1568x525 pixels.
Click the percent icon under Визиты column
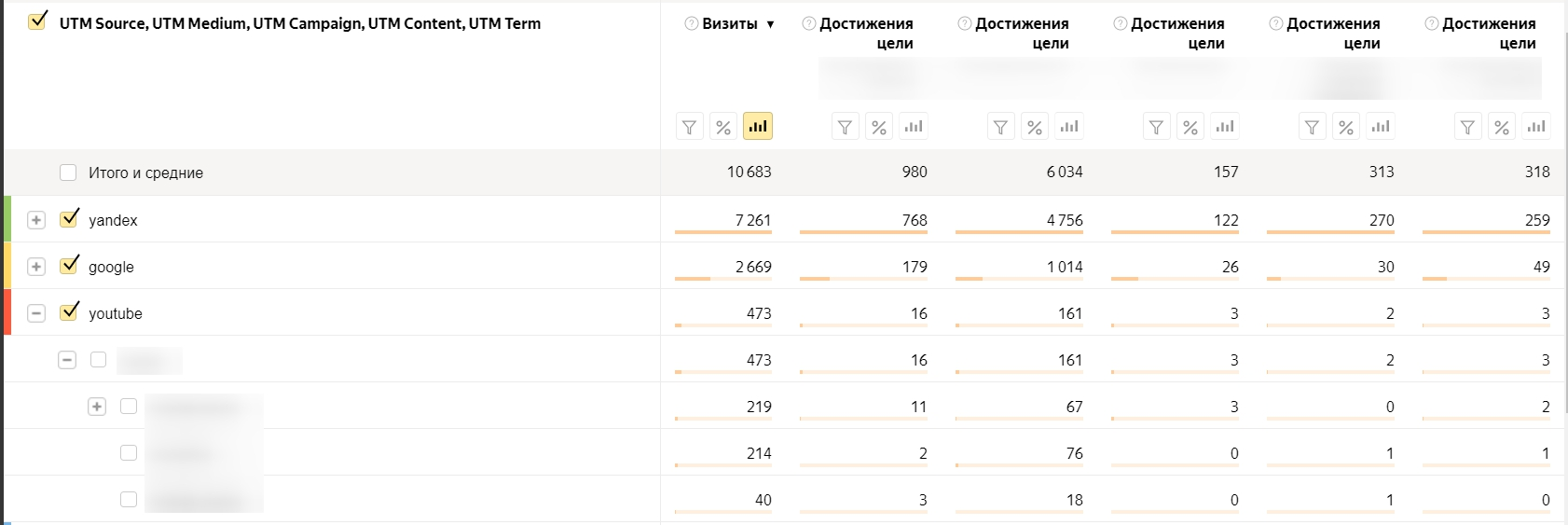(723, 127)
